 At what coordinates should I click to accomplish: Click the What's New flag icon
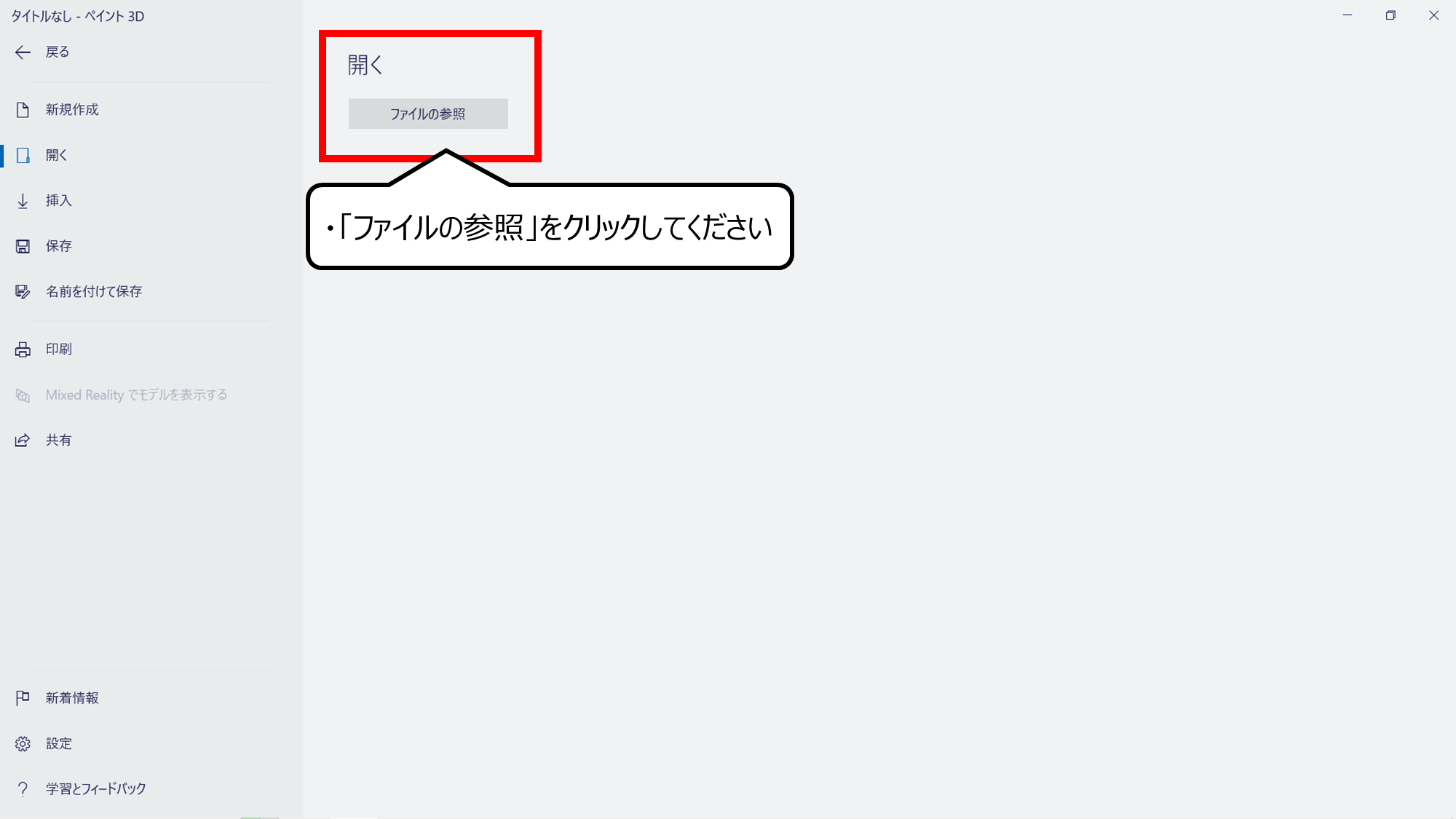[x=23, y=698]
